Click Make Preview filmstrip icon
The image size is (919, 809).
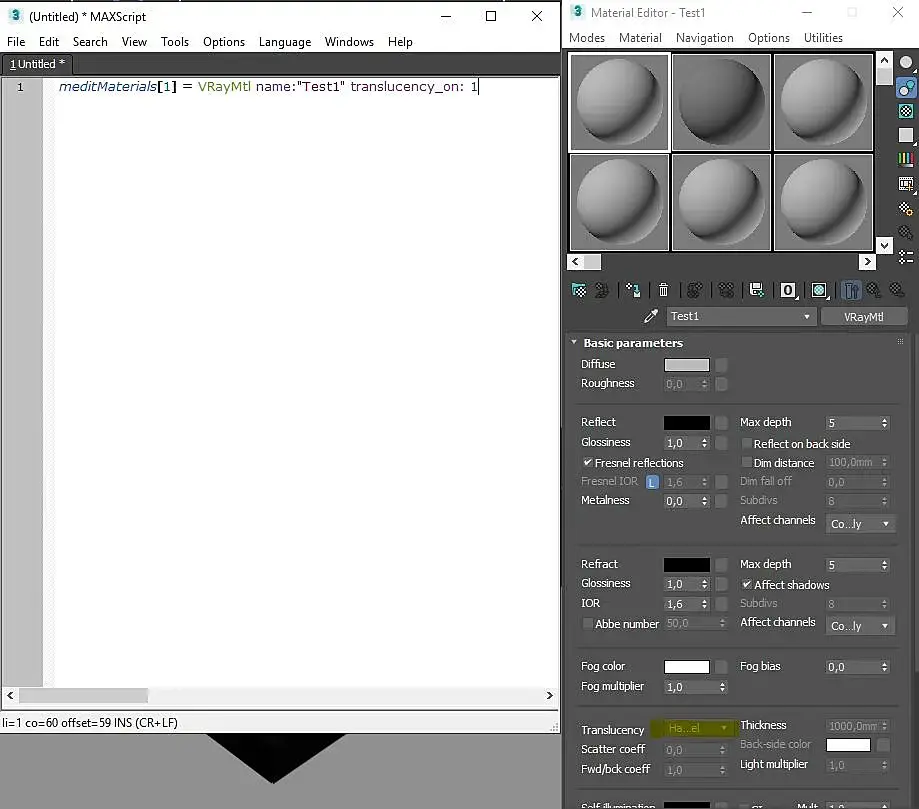[906, 184]
